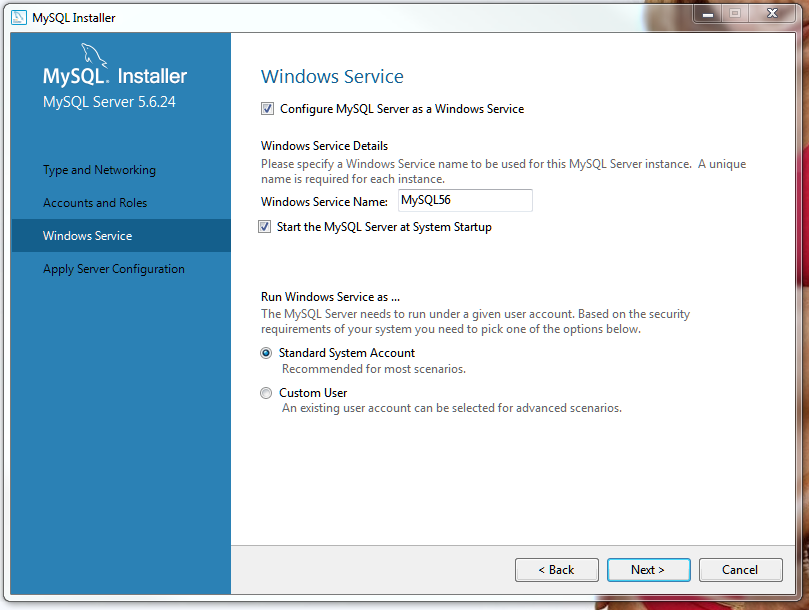The image size is (809, 610).
Task: Click the 'Windows Service' page heading
Action: point(332,77)
